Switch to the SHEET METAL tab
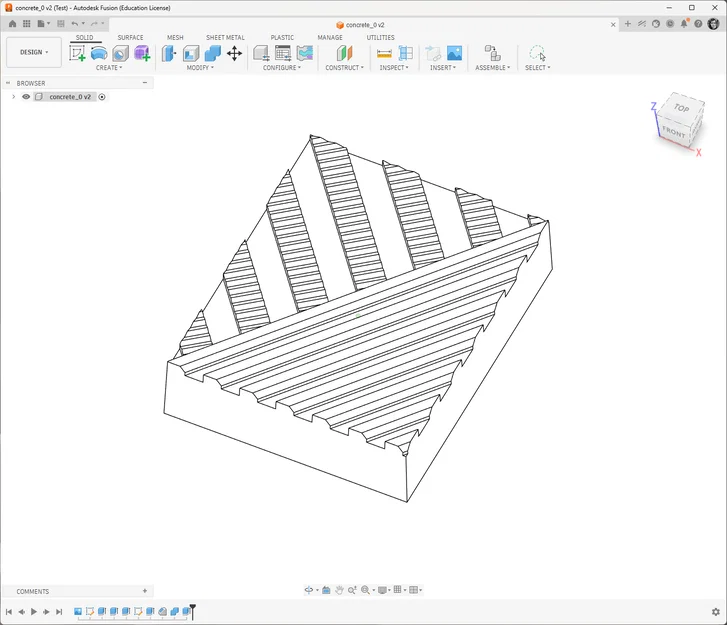This screenshot has height=625, width=727. pyautogui.click(x=225, y=38)
